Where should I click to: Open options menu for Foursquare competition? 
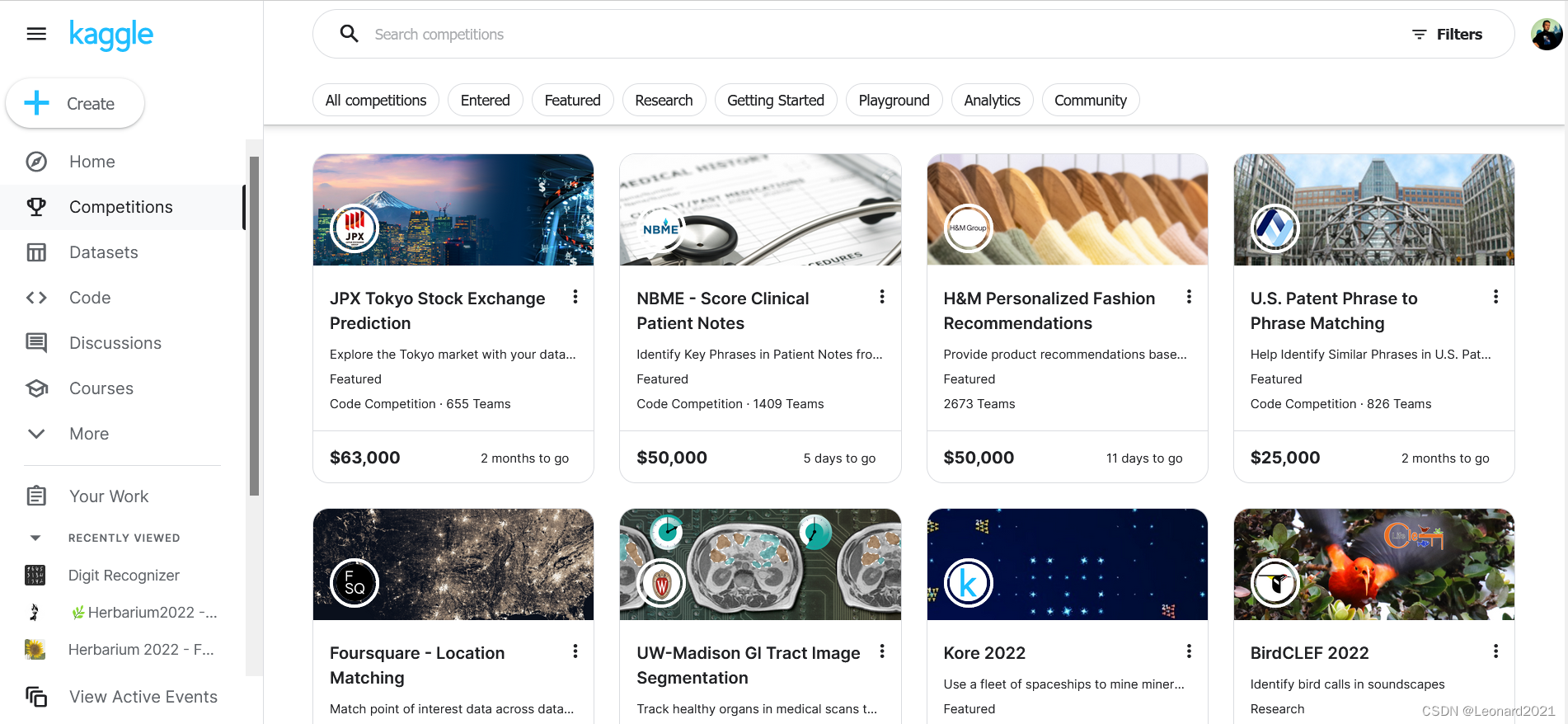pyautogui.click(x=575, y=651)
